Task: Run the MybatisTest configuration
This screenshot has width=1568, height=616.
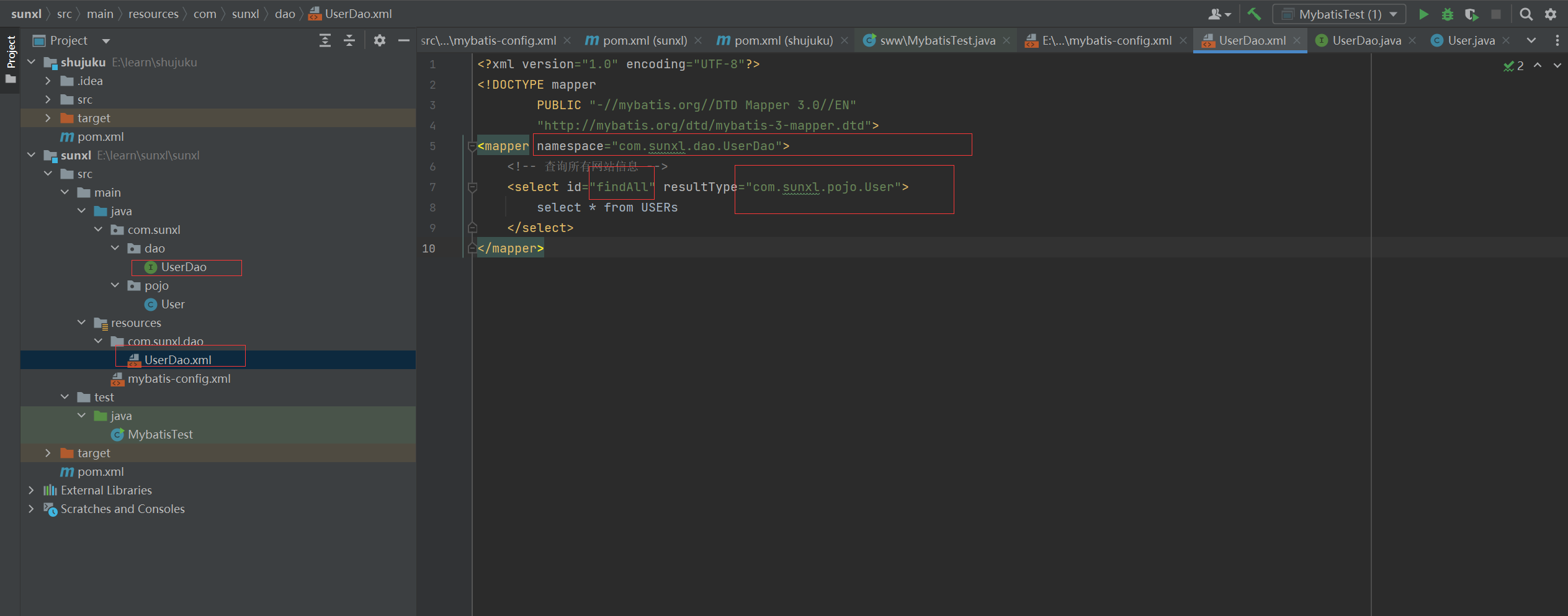Action: 1423,14
